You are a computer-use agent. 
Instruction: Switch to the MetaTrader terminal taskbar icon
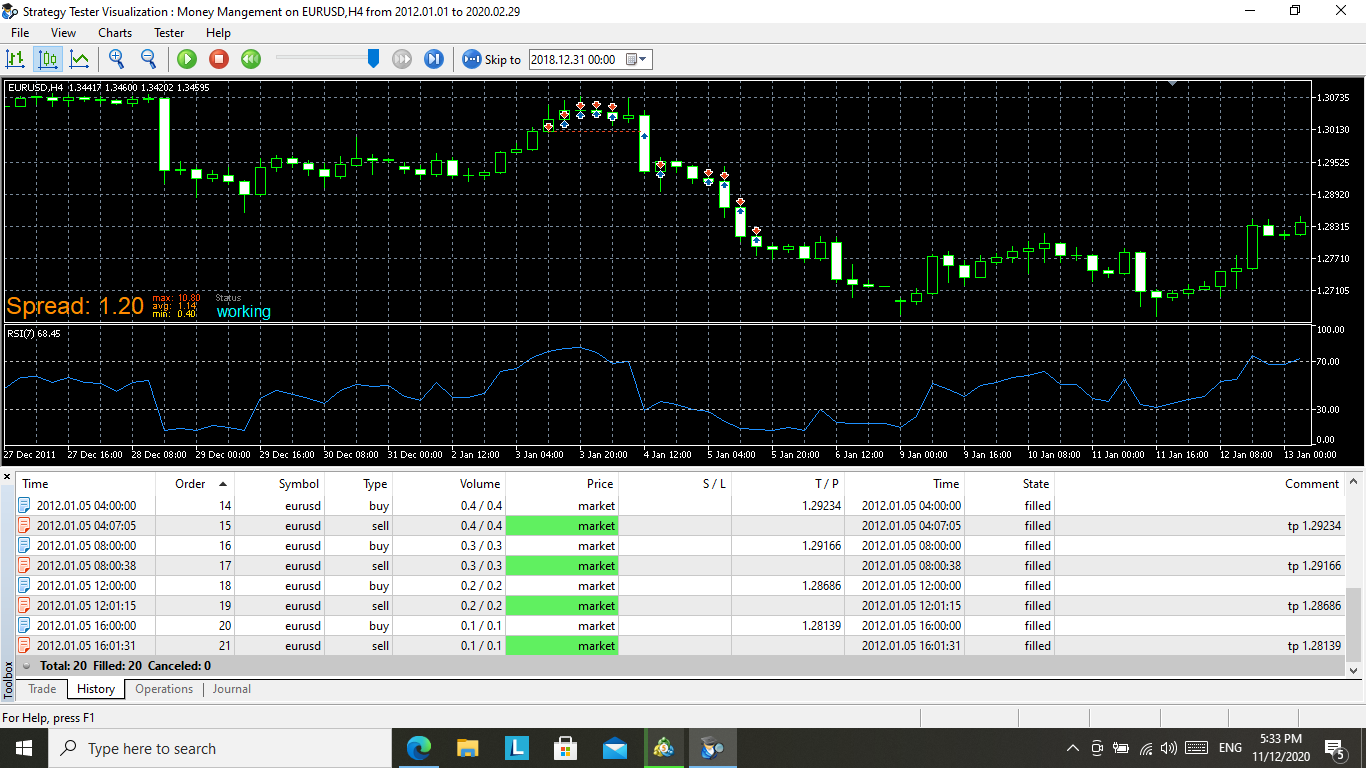pyautogui.click(x=663, y=748)
